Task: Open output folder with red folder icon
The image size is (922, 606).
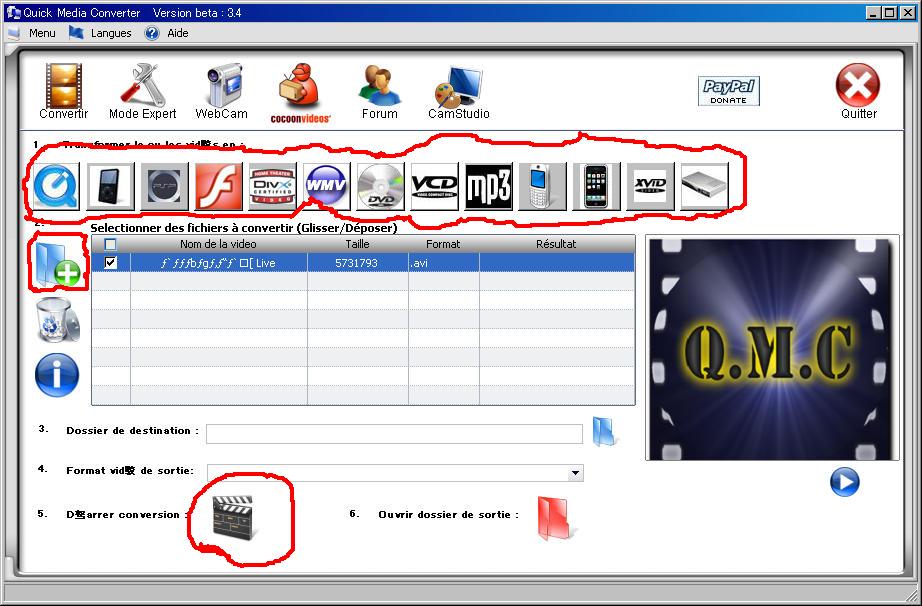Action: click(x=554, y=518)
